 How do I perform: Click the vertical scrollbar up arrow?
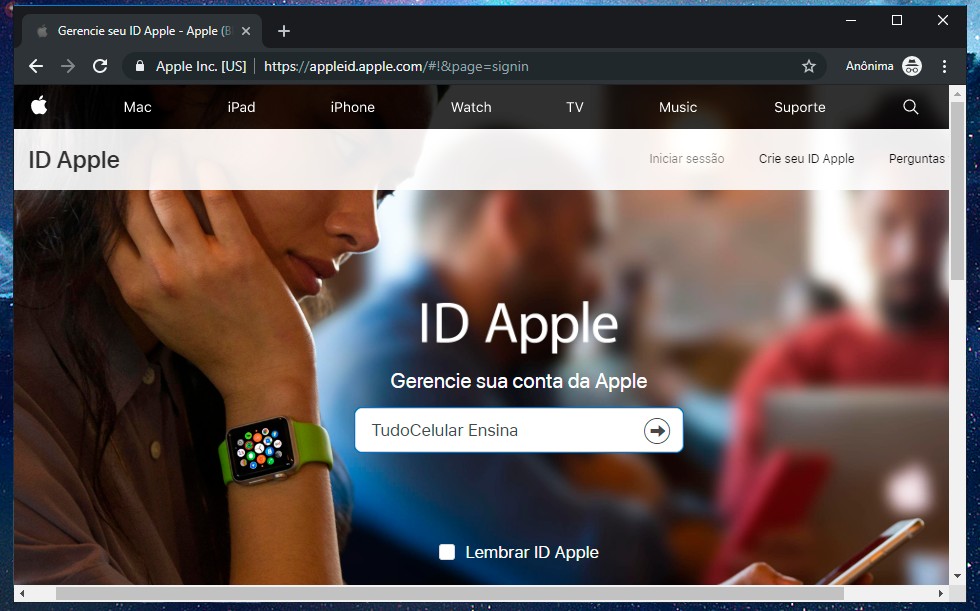point(957,94)
